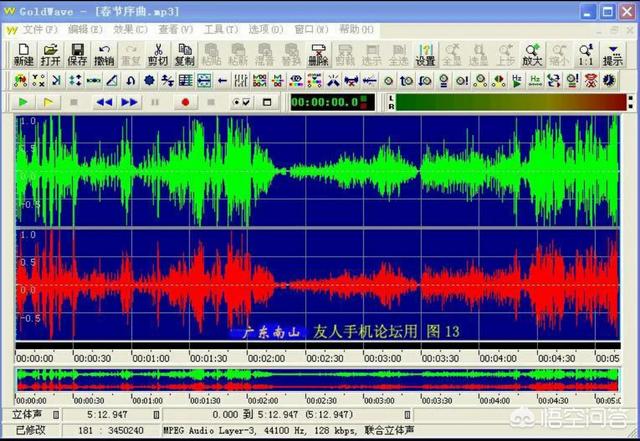This screenshot has height=441, width=640.
Task: Open the Dynamics effect icon with X marks
Action: click(38, 80)
